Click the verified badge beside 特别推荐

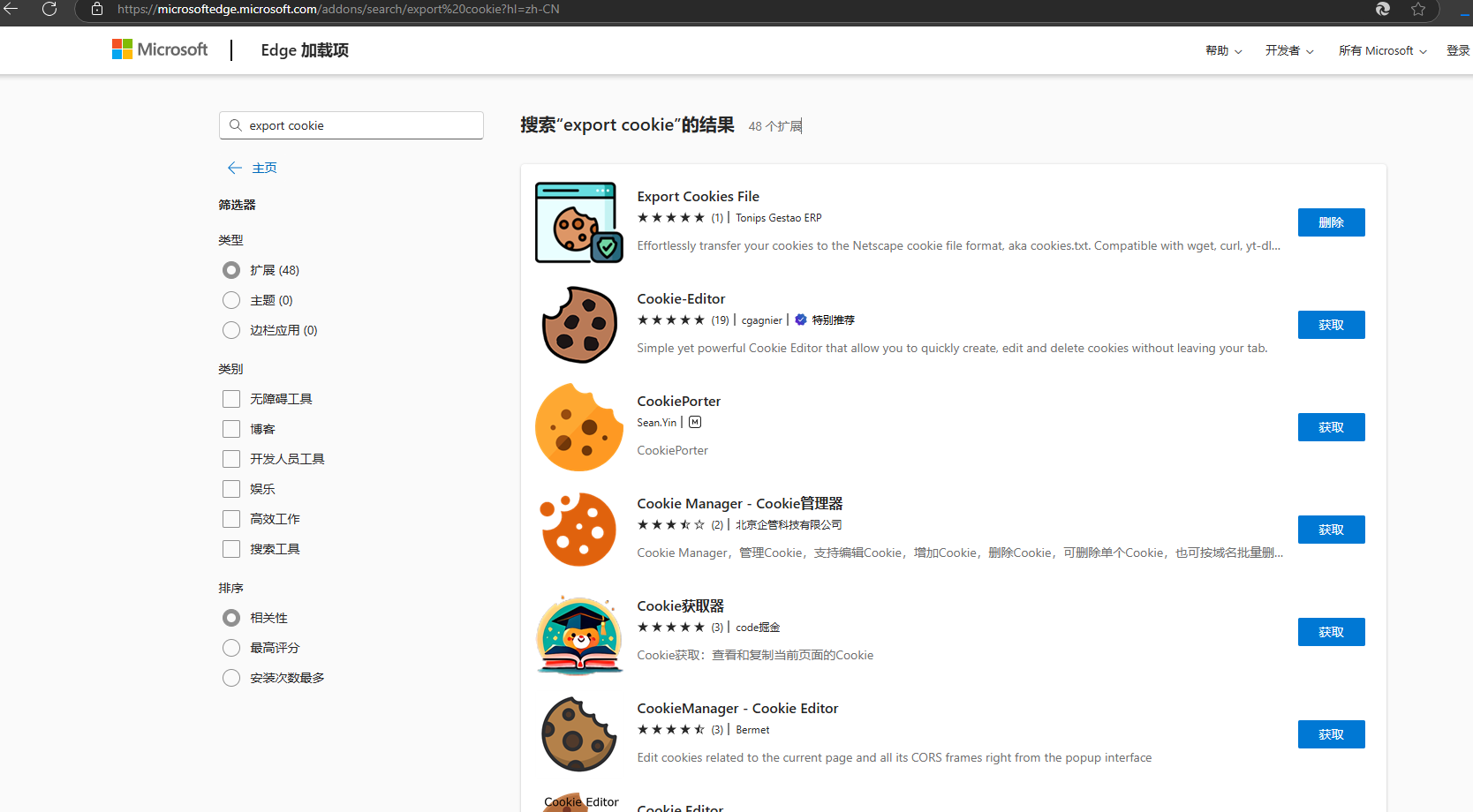coord(801,320)
